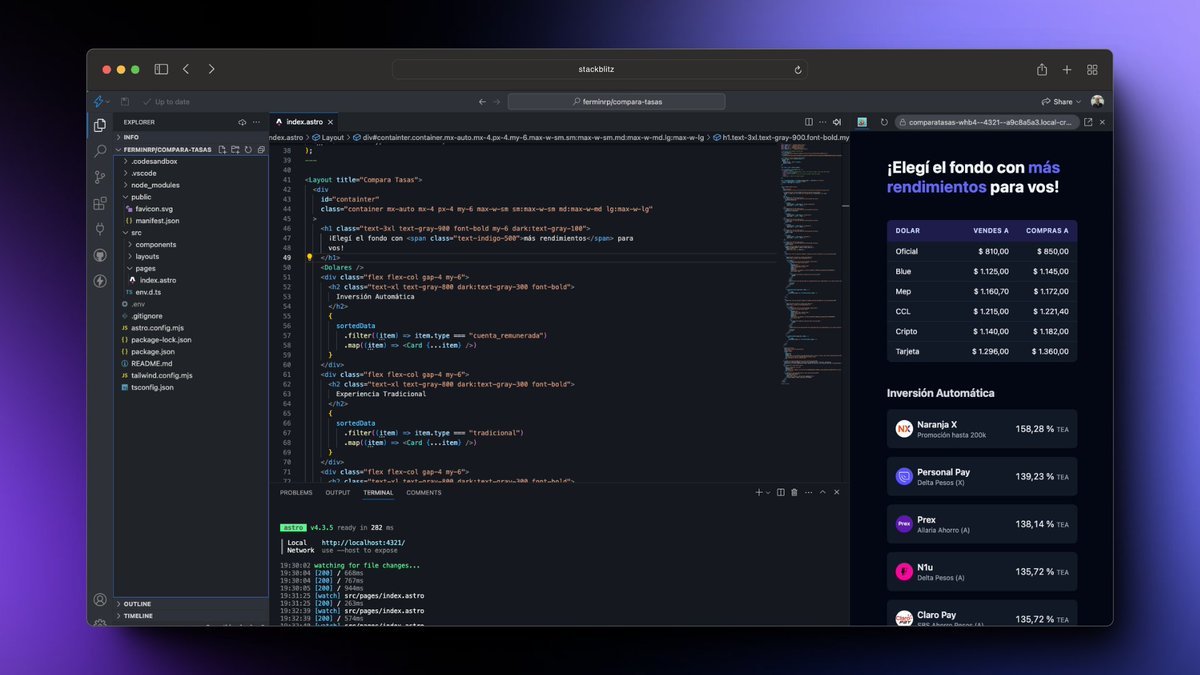Click the GitHub icon in activity bar
This screenshot has height=675, width=1200.
[100, 255]
